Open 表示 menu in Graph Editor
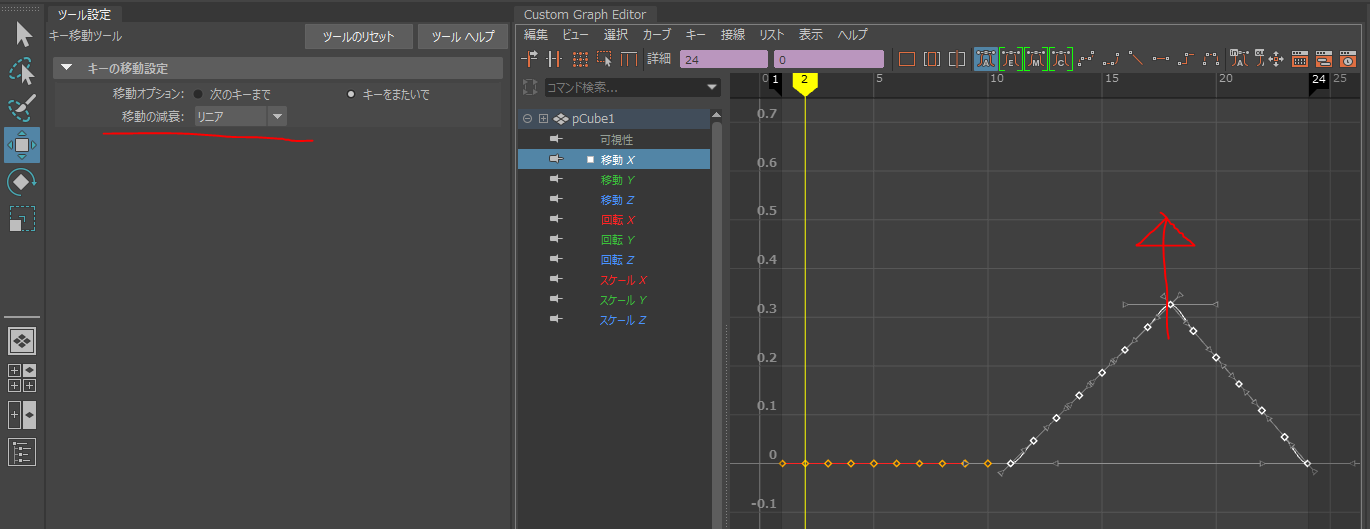1370x529 pixels. [x=811, y=34]
